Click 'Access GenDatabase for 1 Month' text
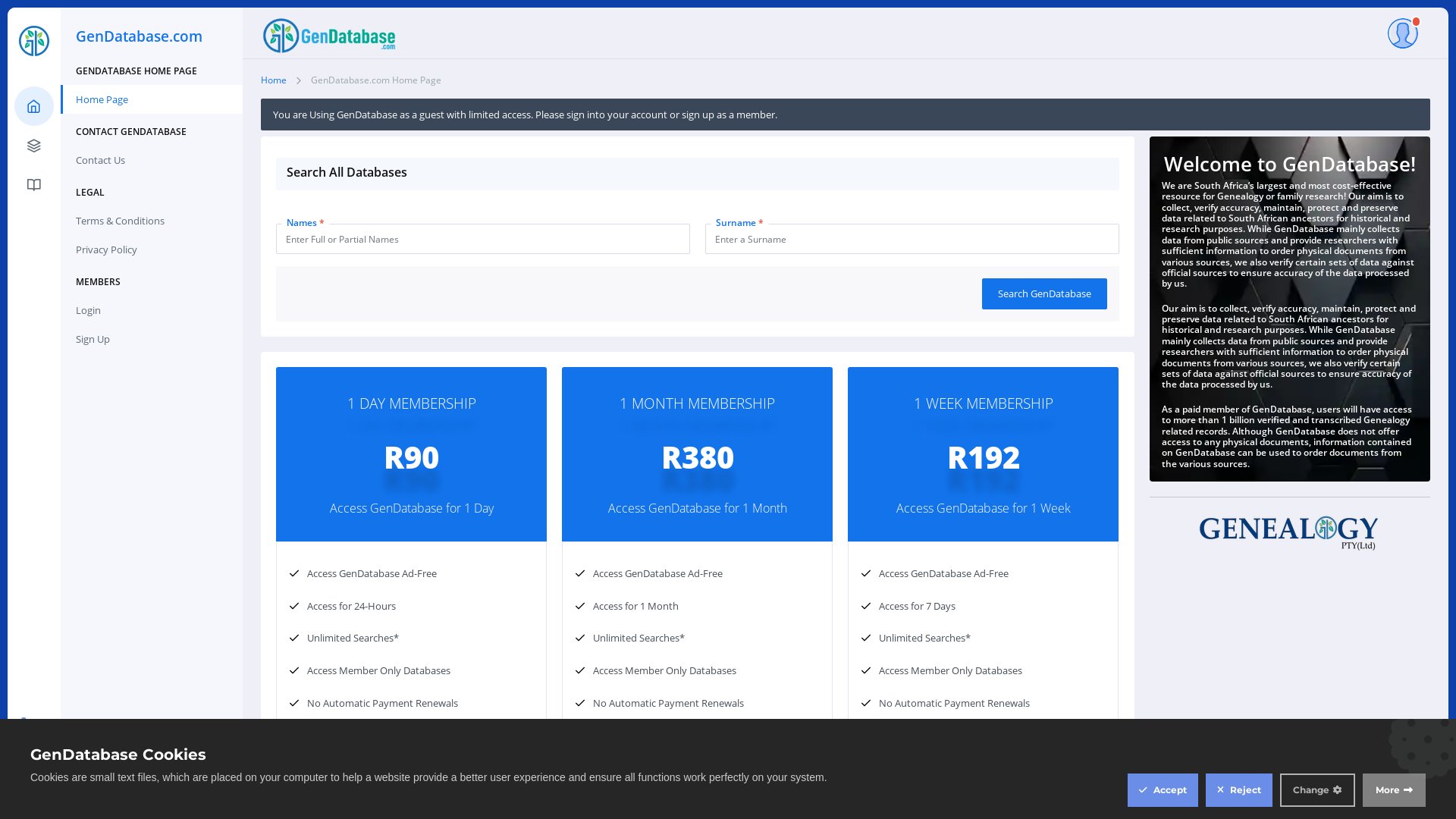This screenshot has width=1456, height=819. 698,508
